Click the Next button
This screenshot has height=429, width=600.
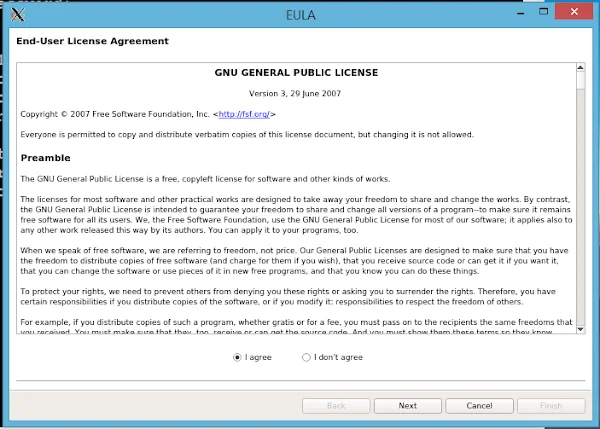pos(408,406)
